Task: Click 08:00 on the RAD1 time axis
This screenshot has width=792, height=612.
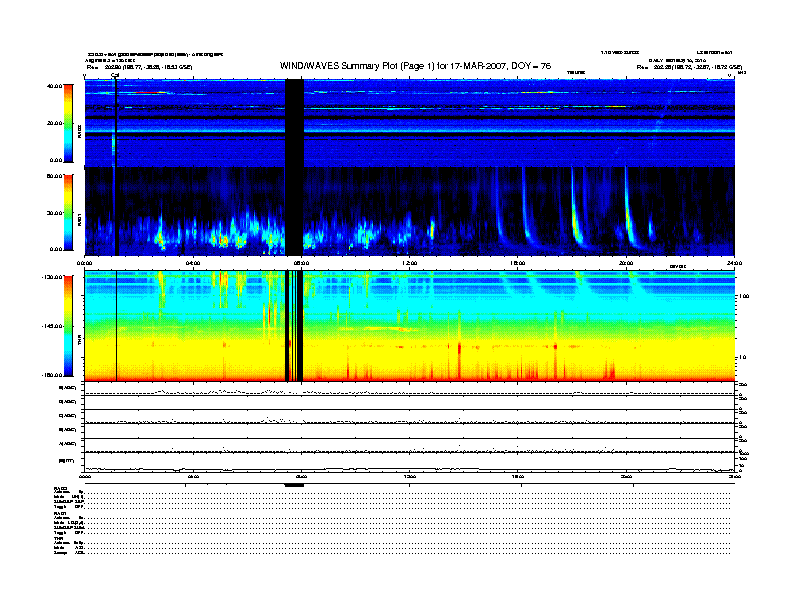Action: [301, 263]
